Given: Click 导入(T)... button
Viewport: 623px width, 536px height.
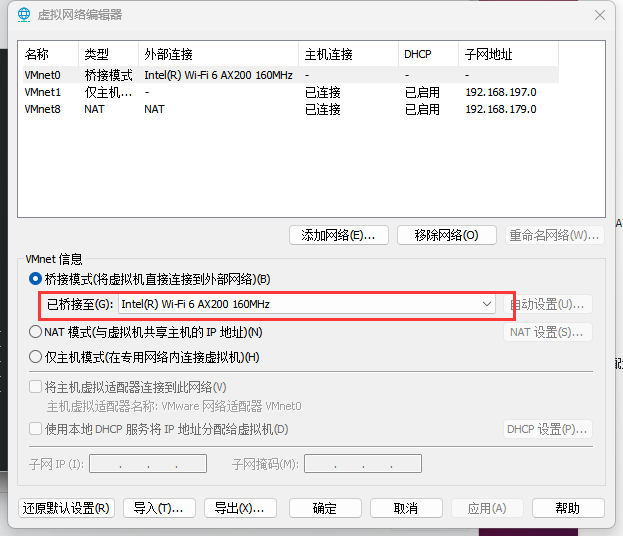Looking at the screenshot, I should (x=159, y=508).
